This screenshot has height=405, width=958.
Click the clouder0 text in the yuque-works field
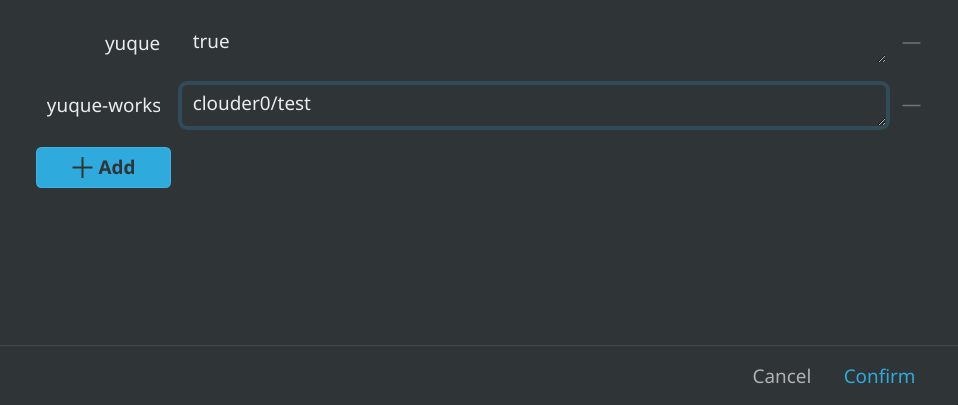point(230,103)
